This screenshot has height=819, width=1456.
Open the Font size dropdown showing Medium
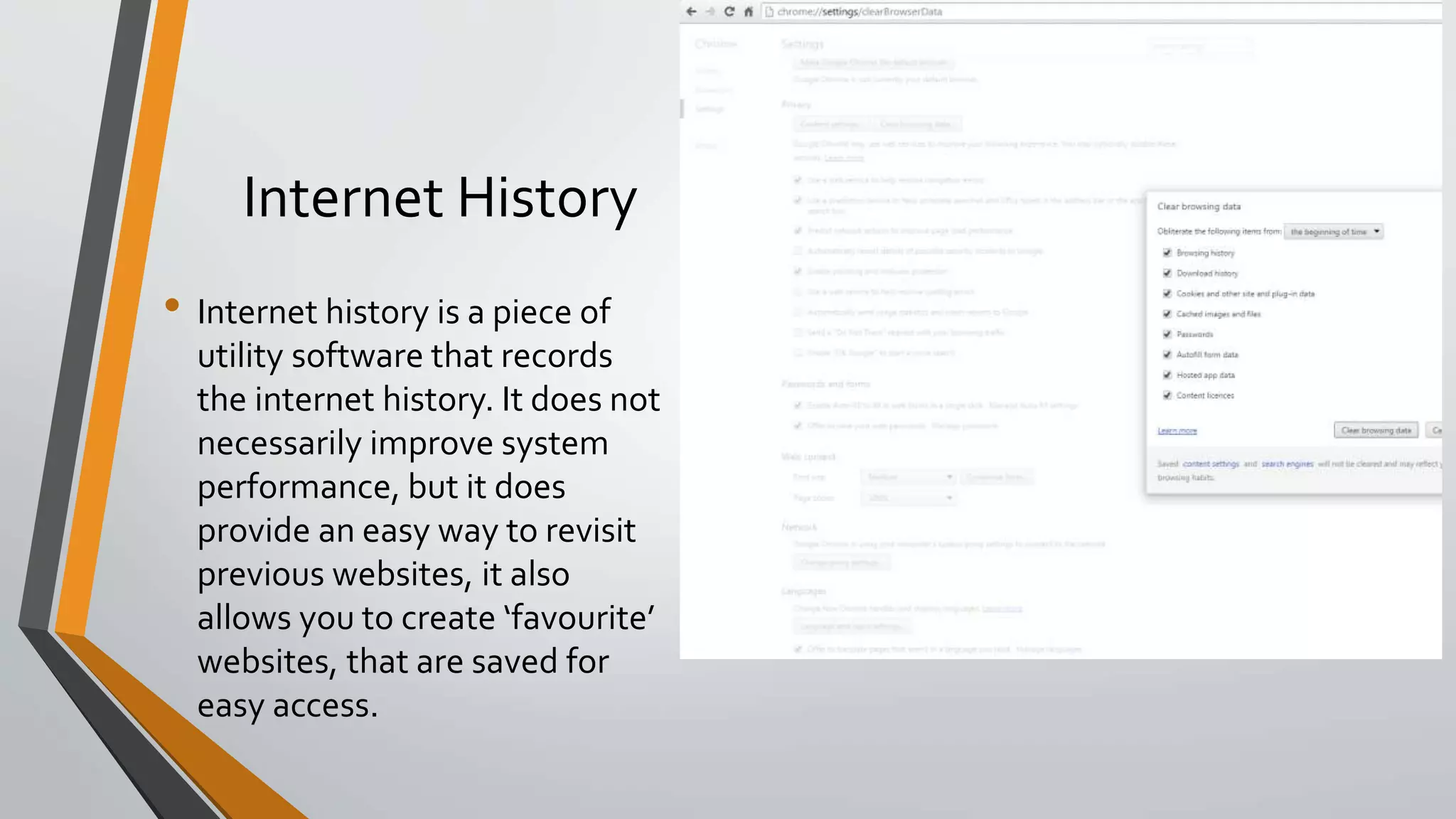[x=908, y=477]
